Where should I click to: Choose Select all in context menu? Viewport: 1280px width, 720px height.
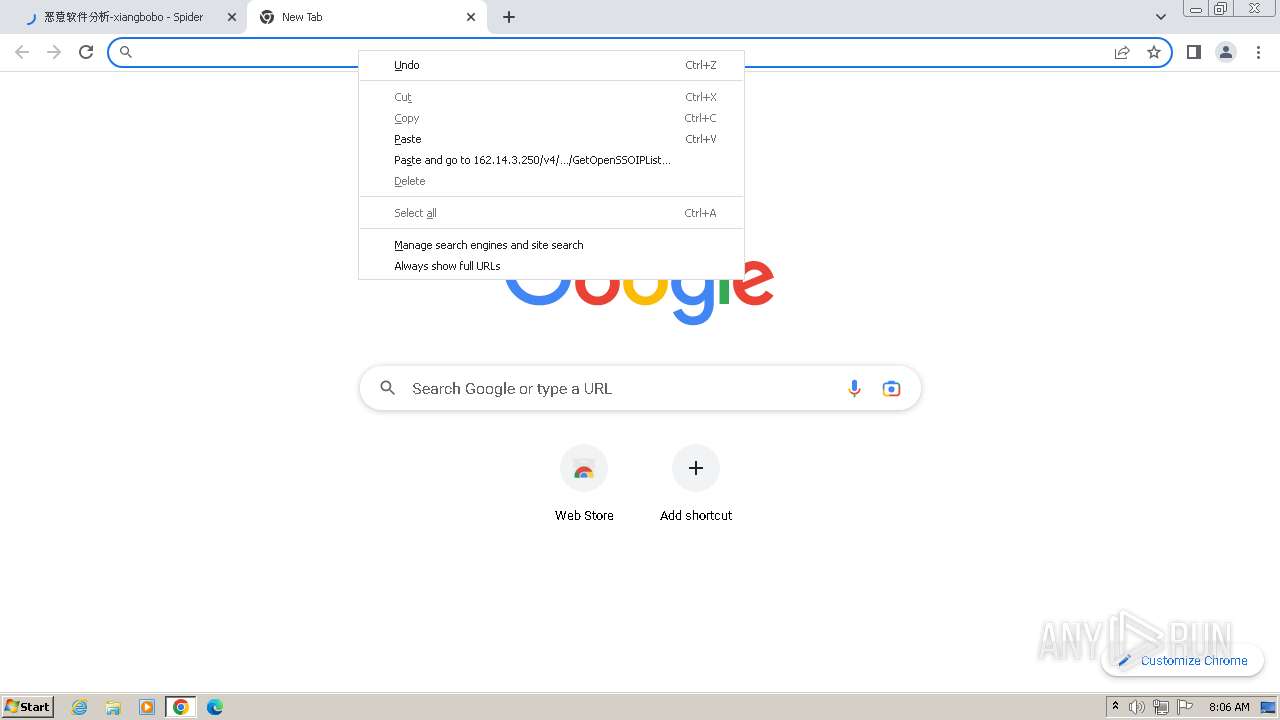pos(551,213)
